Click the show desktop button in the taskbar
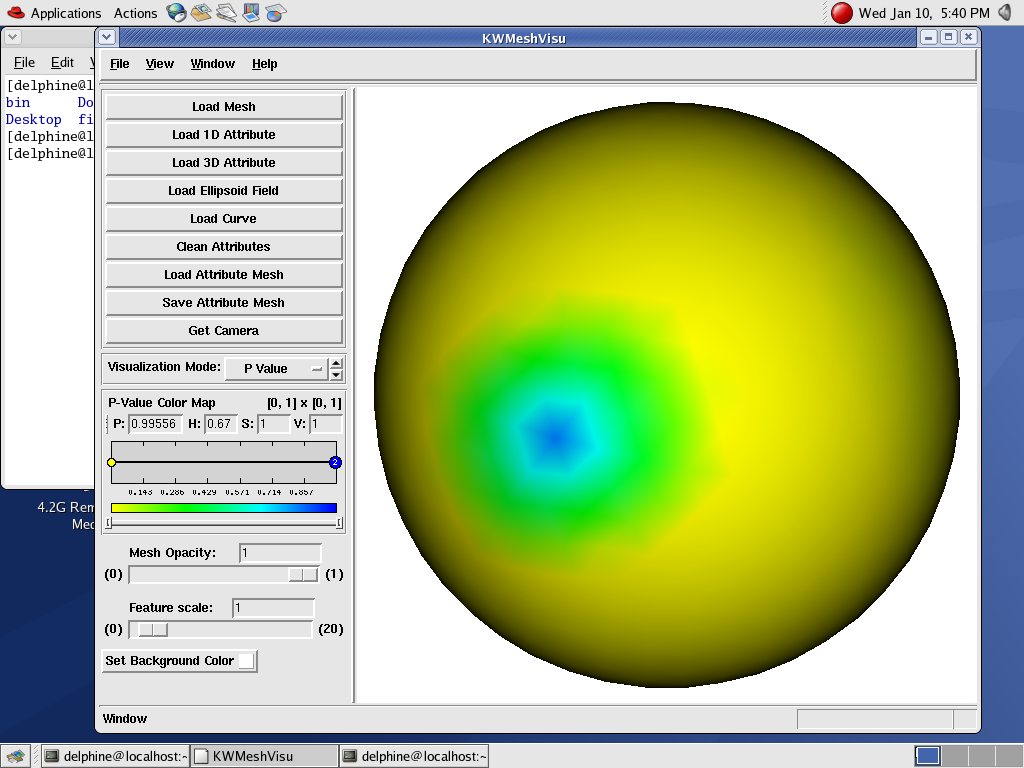The image size is (1024, 768). [15, 756]
